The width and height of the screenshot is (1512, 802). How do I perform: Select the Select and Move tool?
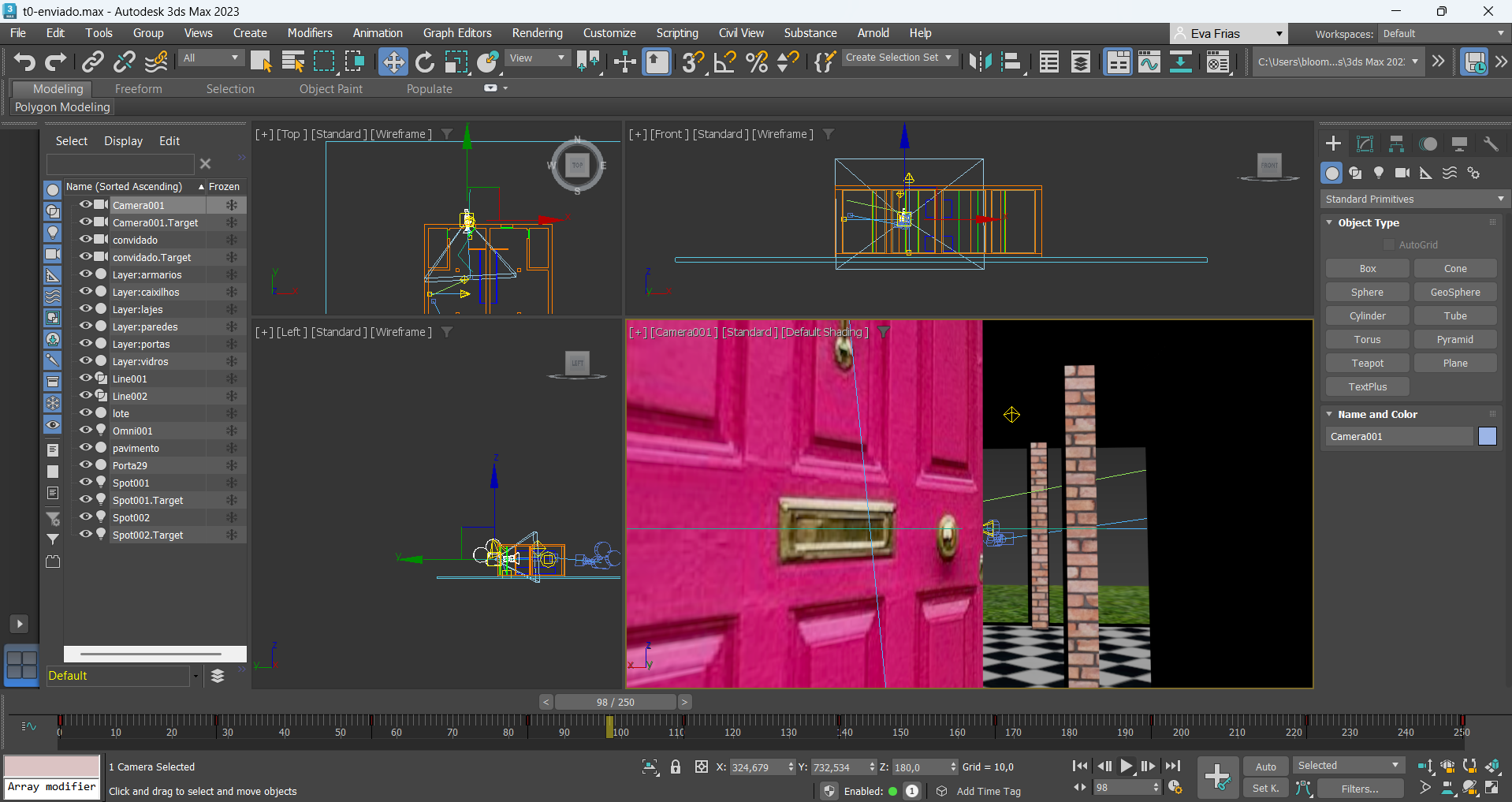(x=393, y=62)
